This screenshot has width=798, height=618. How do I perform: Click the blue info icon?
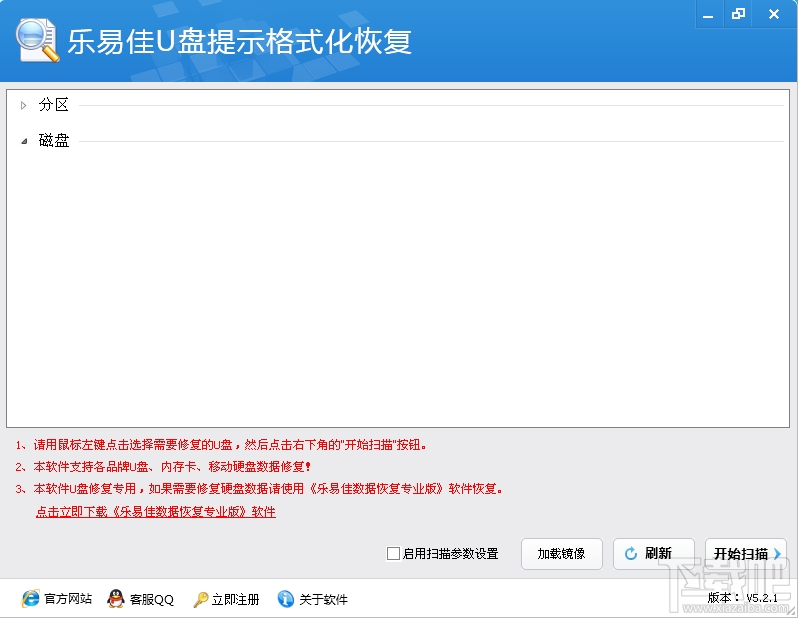pyautogui.click(x=286, y=599)
